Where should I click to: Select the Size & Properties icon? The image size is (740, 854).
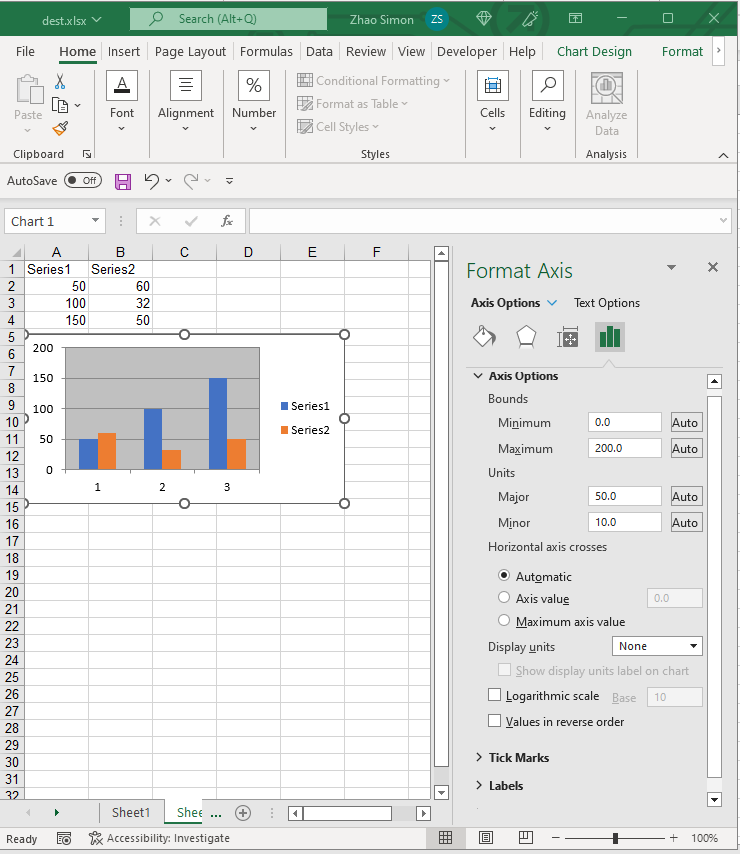click(x=568, y=337)
